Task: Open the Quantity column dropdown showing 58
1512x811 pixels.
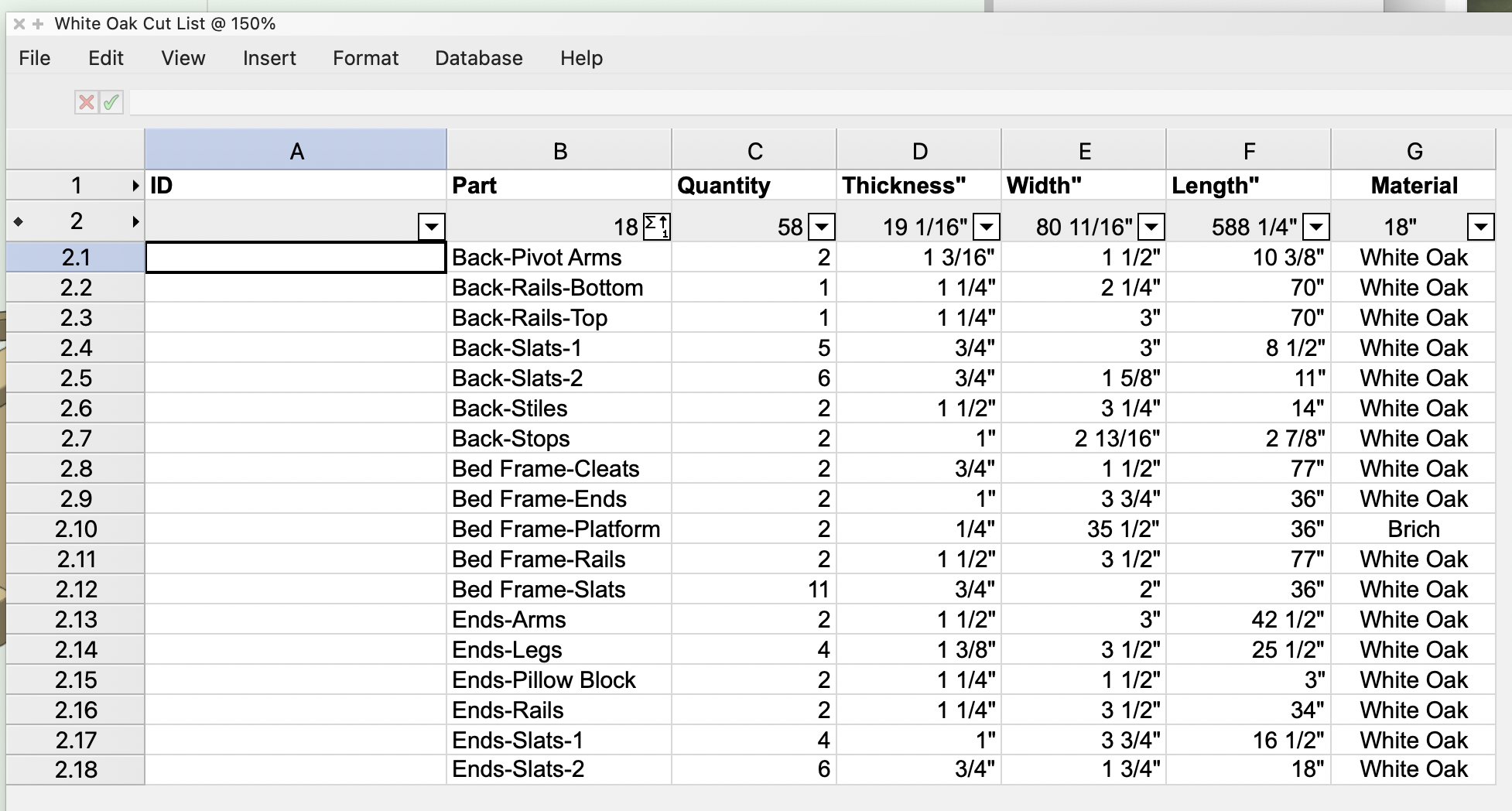Action: tap(821, 227)
